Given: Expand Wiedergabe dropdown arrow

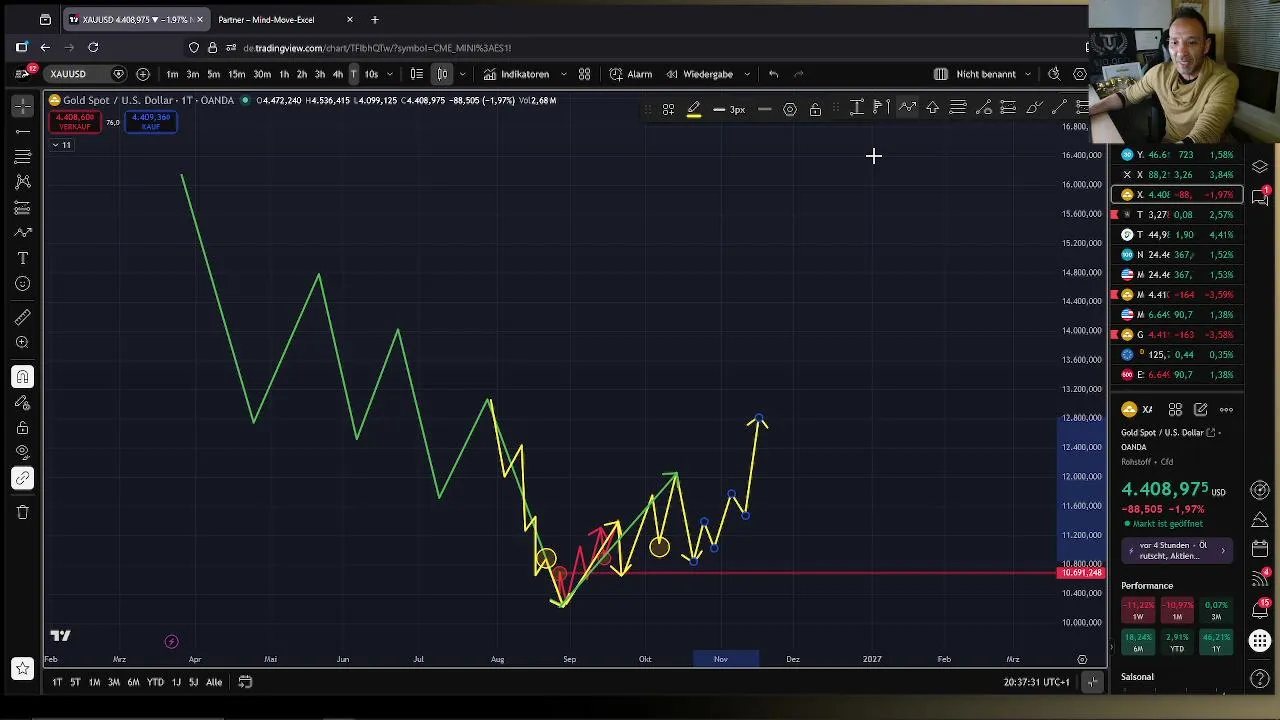Looking at the screenshot, I should point(747,74).
